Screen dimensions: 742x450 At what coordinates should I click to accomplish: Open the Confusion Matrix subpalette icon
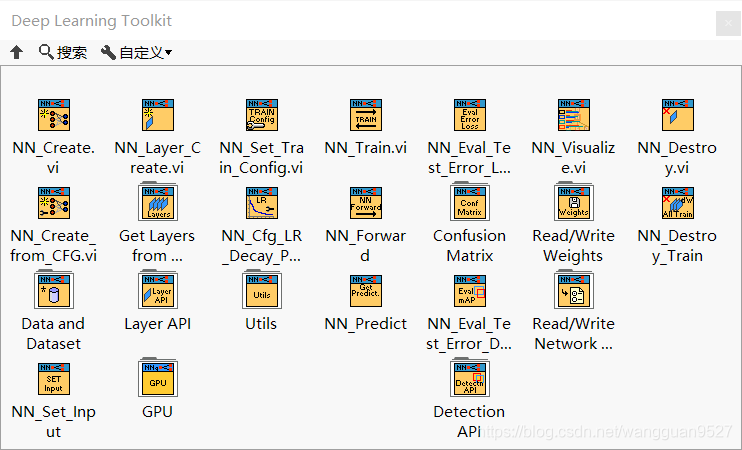[x=470, y=202]
